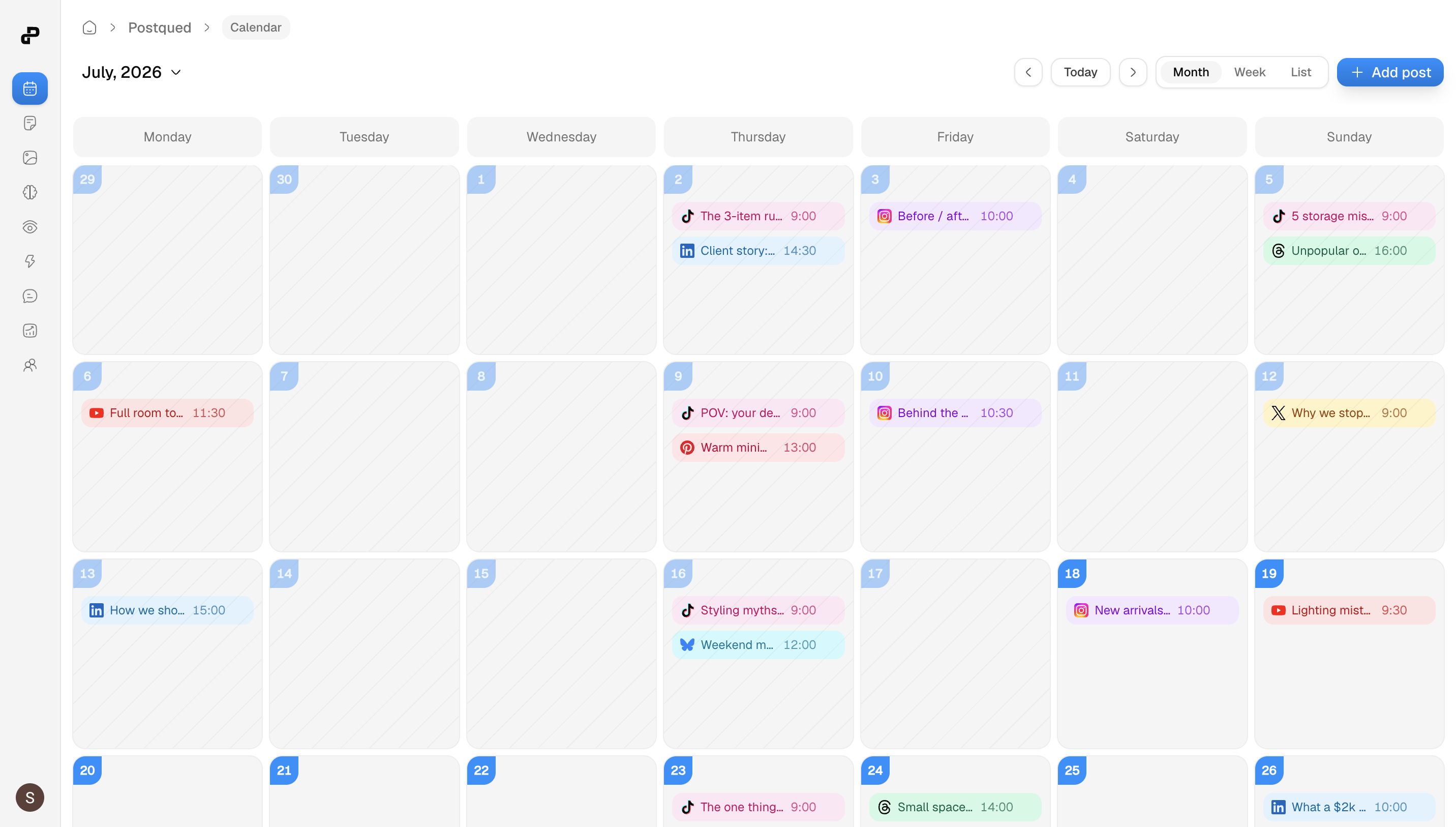Screen dimensions: 1456x827
Task: Expand the July, 2026 month picker
Action: (x=131, y=72)
